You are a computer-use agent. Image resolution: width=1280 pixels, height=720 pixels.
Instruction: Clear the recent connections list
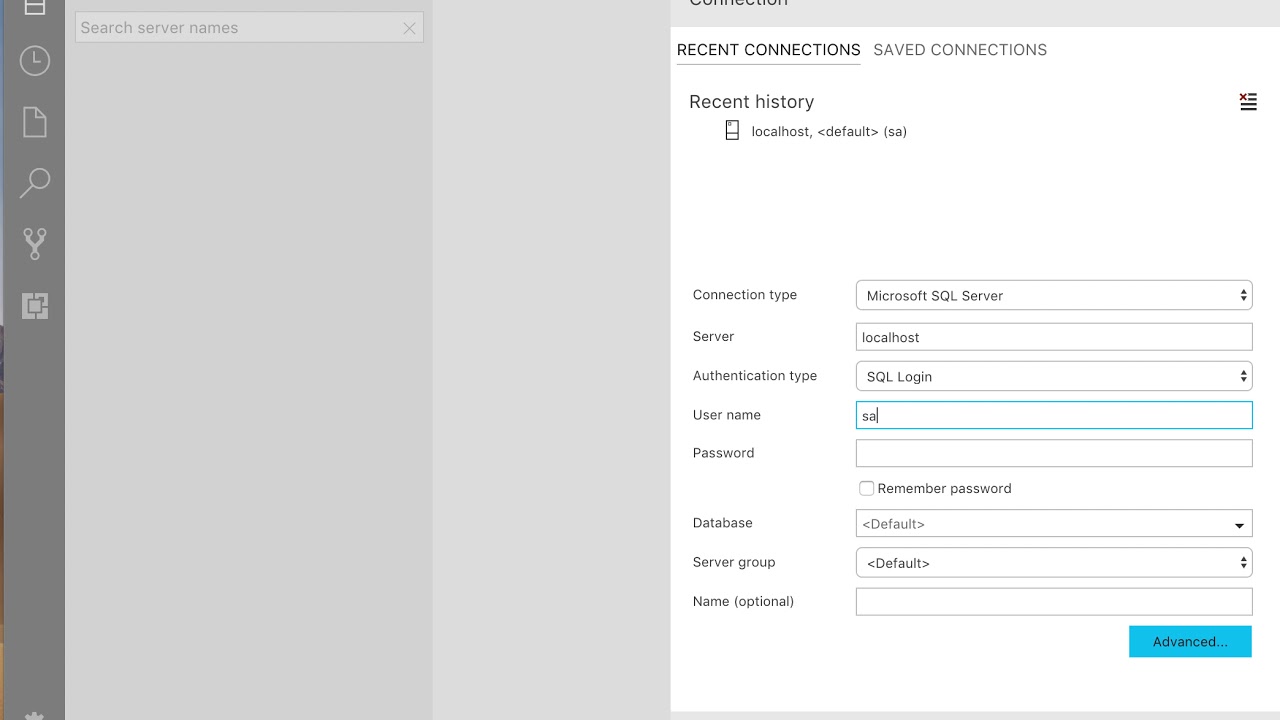(x=1248, y=101)
